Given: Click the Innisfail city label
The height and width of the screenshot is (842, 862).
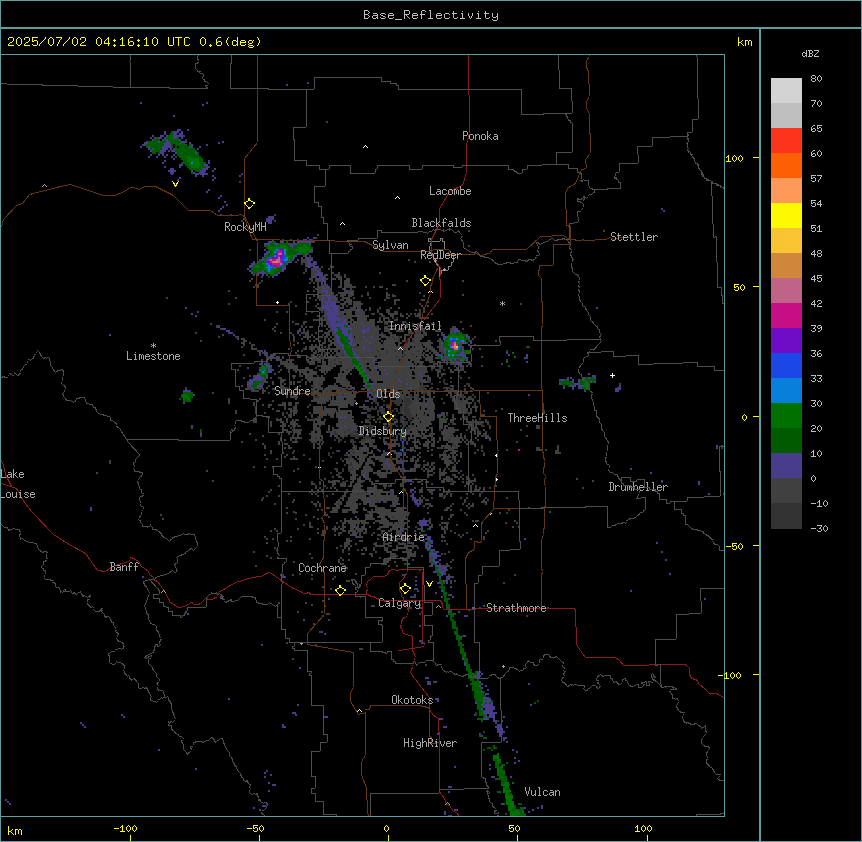Looking at the screenshot, I should coord(415,326).
